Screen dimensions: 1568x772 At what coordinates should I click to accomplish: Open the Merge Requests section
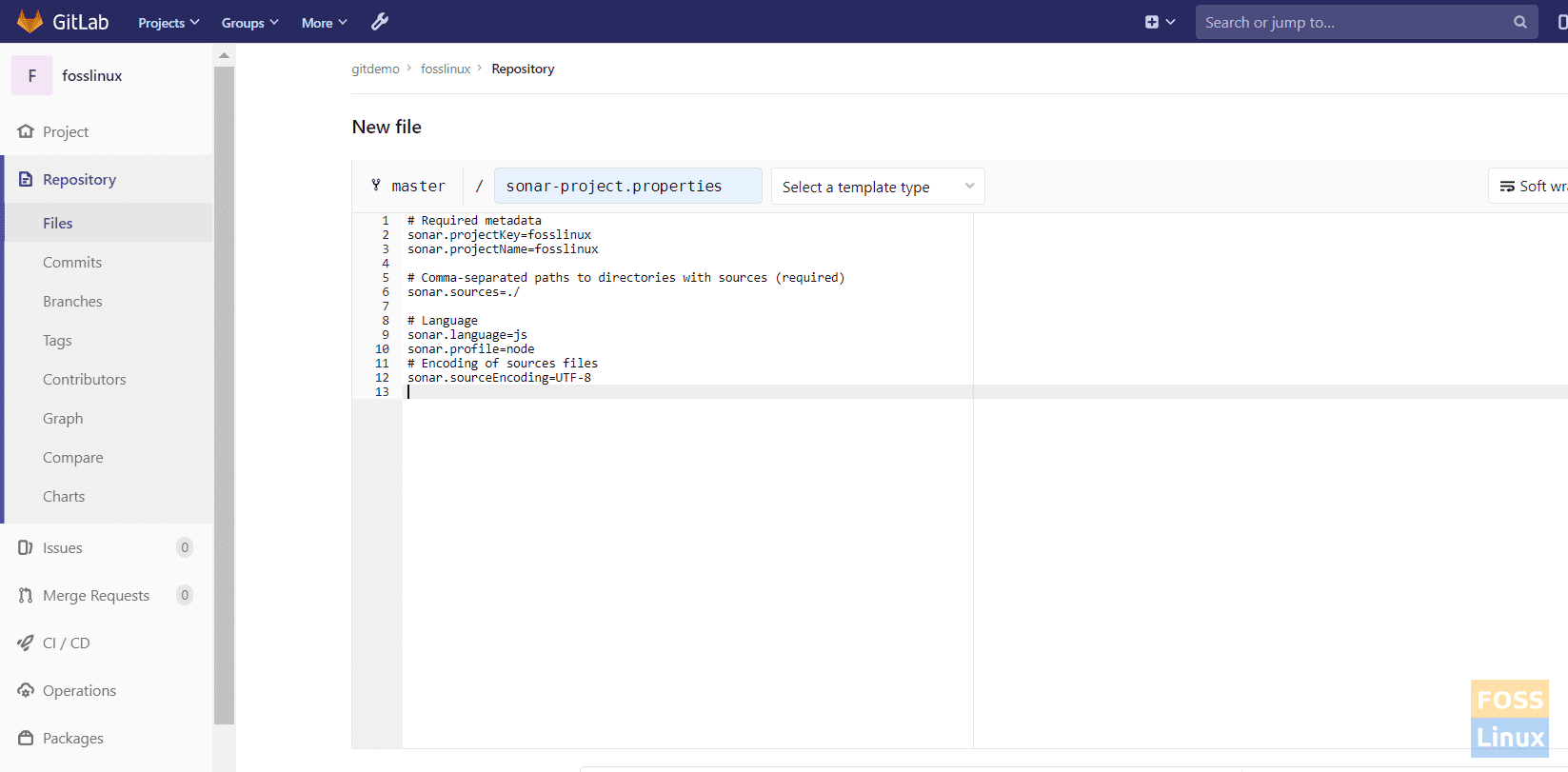point(95,595)
